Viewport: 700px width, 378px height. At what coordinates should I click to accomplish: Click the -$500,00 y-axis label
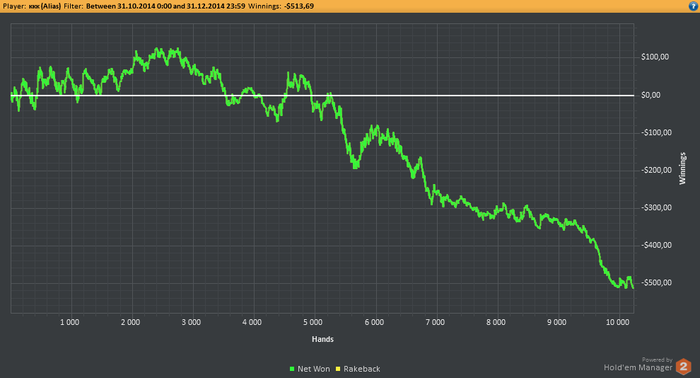(656, 283)
